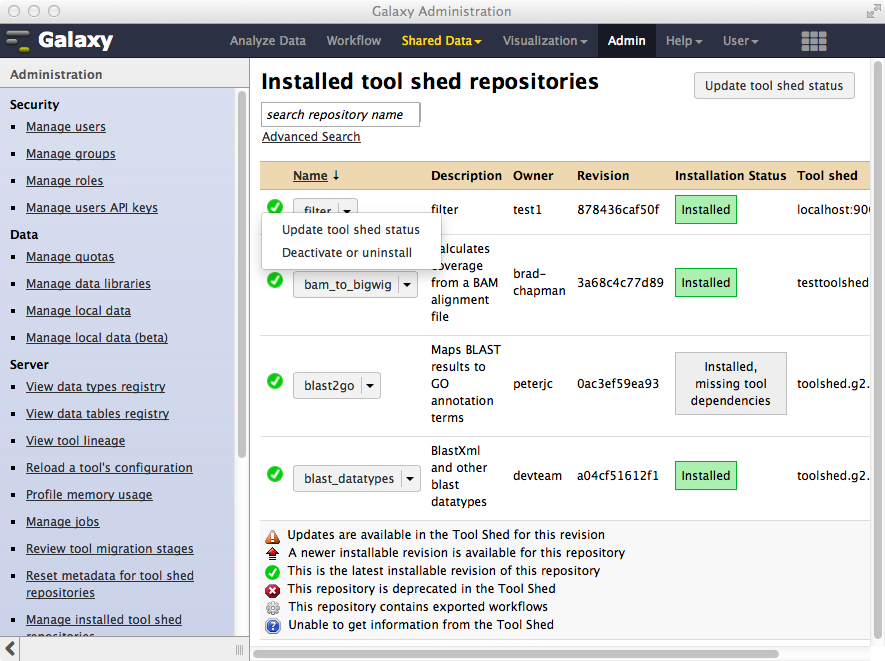Image resolution: width=885 pixels, height=661 pixels.
Task: Select Update tool shed status from popup menu
Action: tap(351, 230)
